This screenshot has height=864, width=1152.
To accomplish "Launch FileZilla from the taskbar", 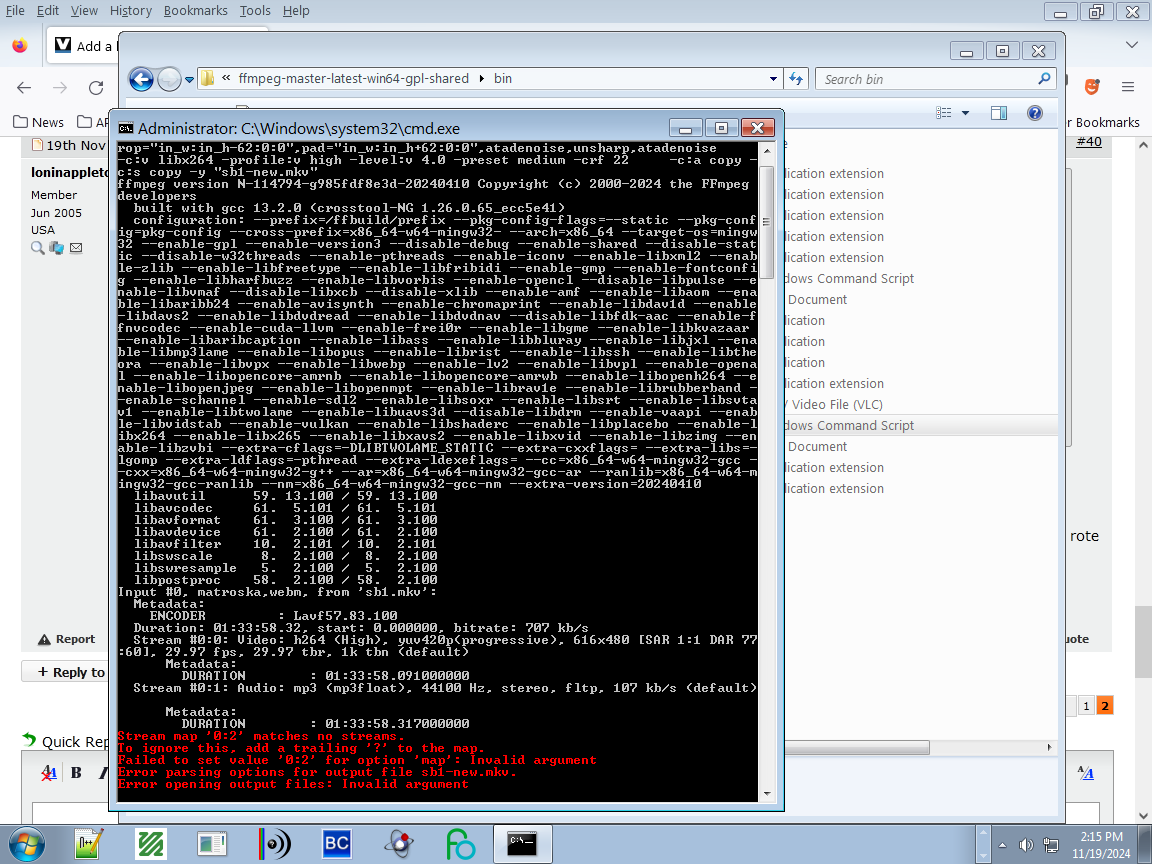I will pos(151,844).
